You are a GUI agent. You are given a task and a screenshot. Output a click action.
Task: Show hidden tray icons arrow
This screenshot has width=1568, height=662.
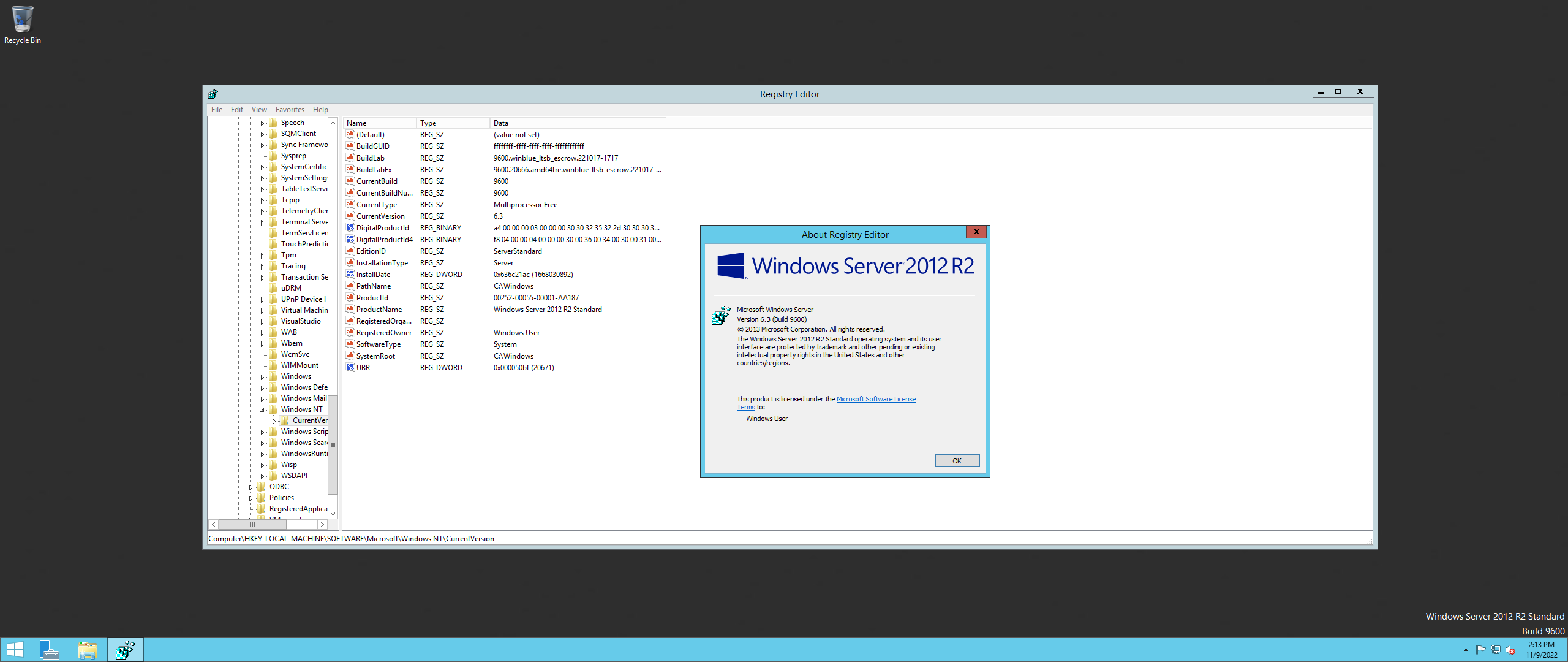[x=1466, y=650]
